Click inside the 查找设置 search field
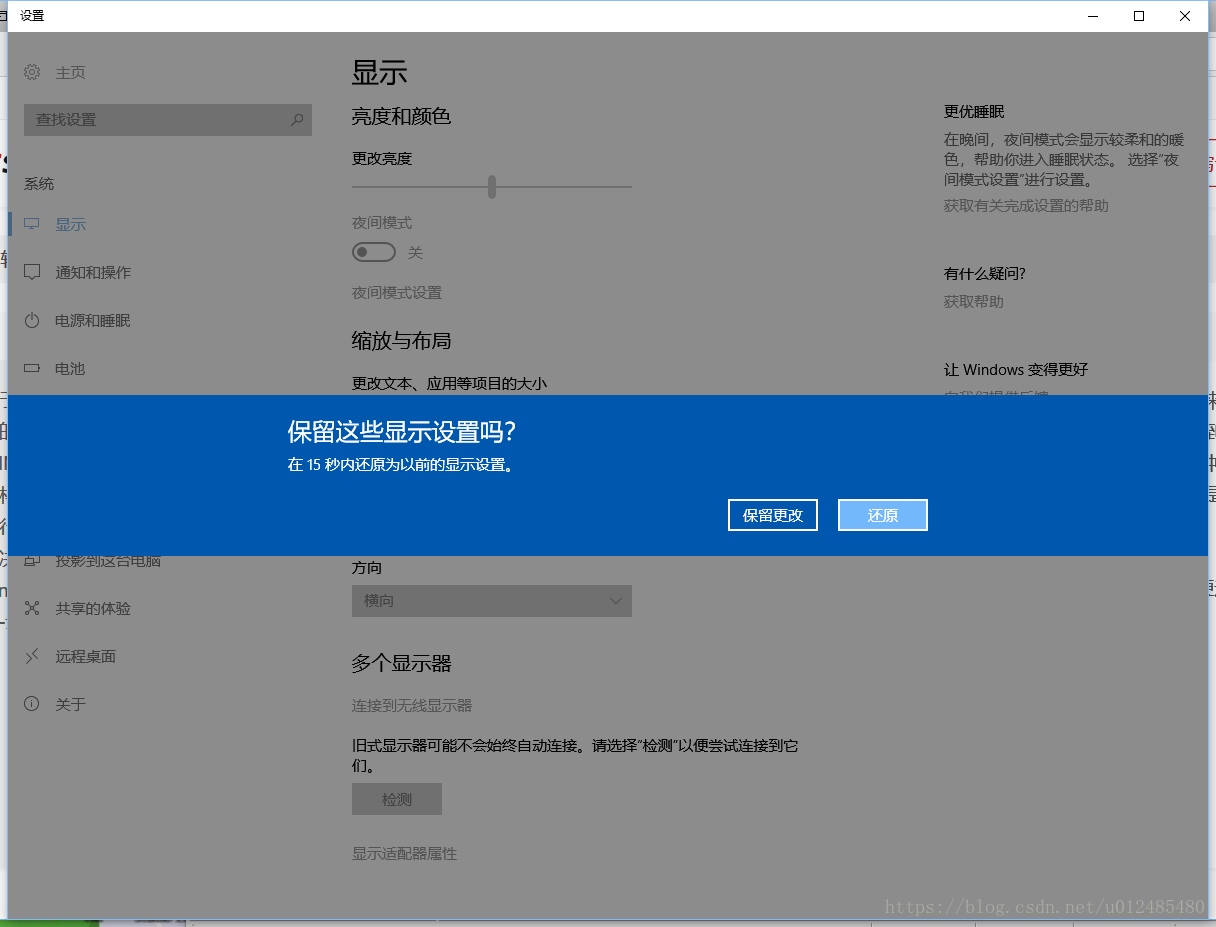Viewport: 1216px width, 927px height. tap(160, 119)
